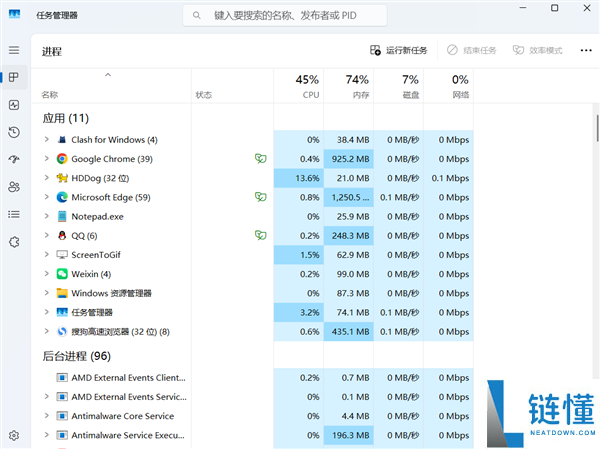
Task: Click the 435.1 MB memory cell
Action: [349, 331]
